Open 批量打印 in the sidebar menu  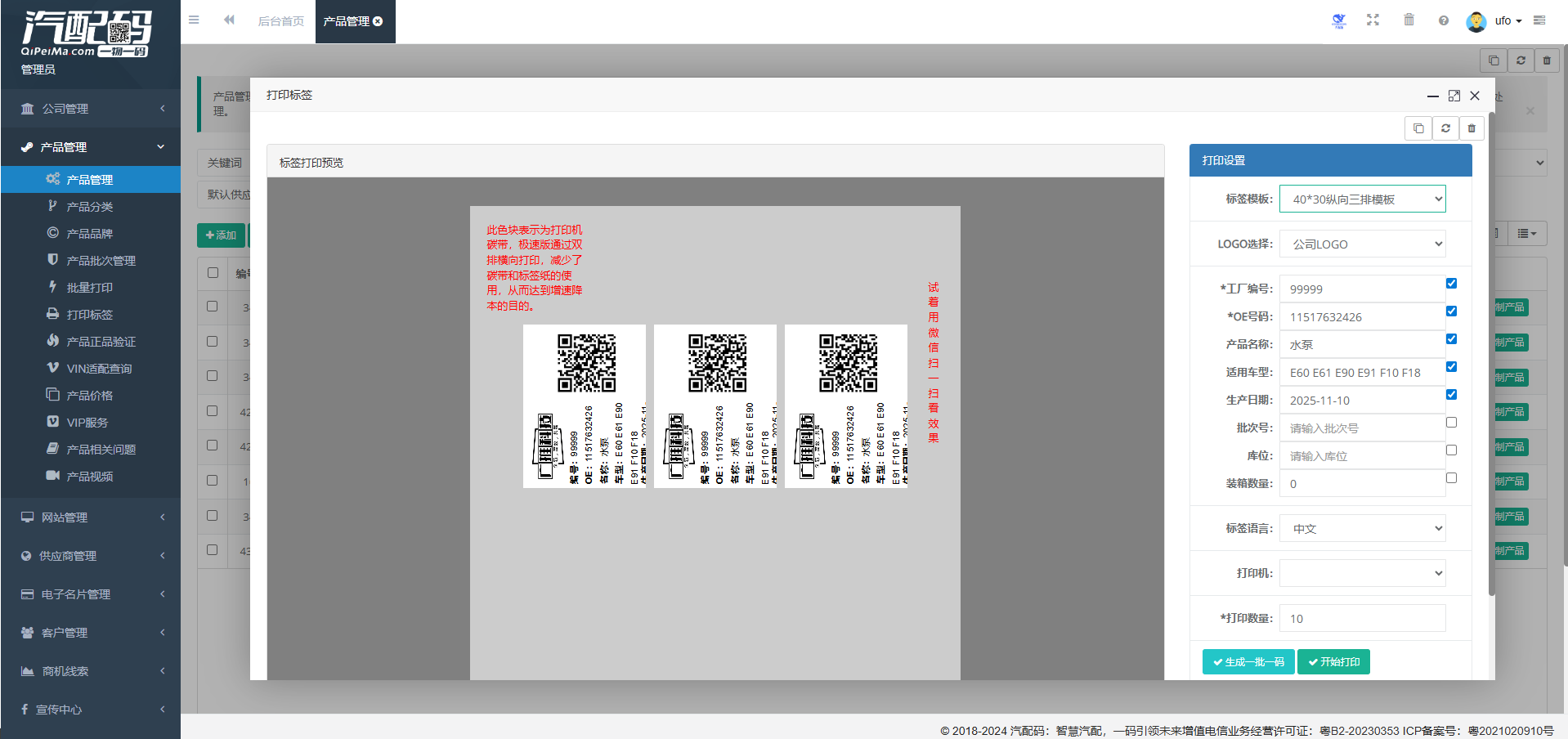[x=90, y=288]
